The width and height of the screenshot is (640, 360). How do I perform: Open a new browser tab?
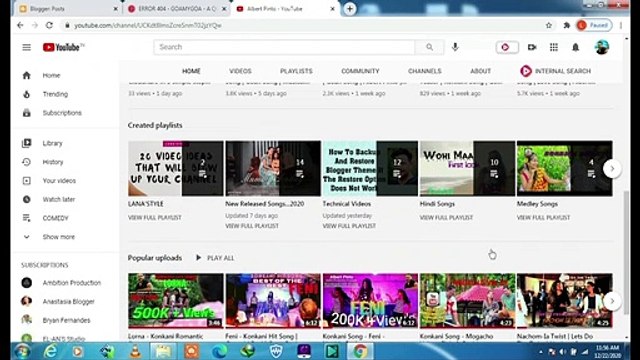pos(350,9)
